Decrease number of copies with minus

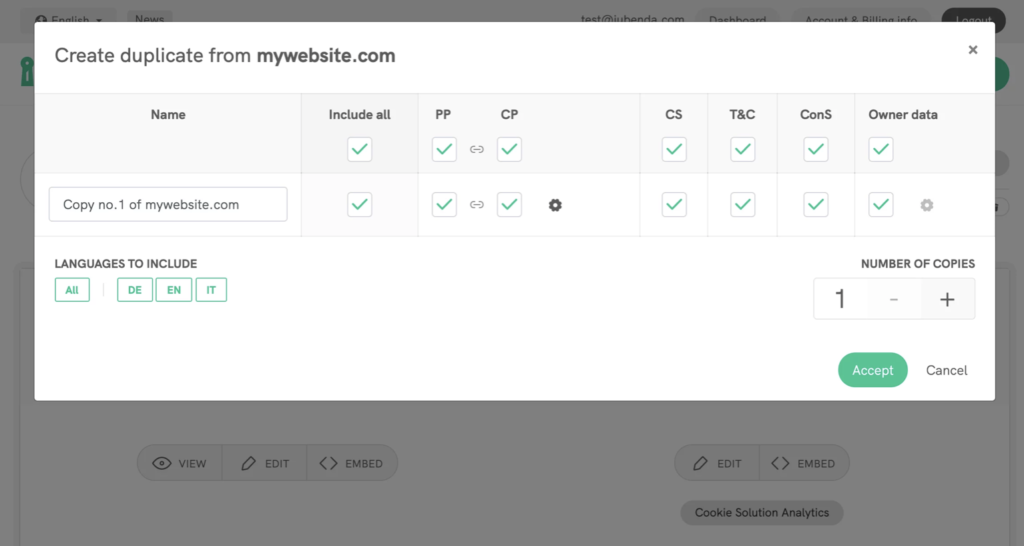893,299
